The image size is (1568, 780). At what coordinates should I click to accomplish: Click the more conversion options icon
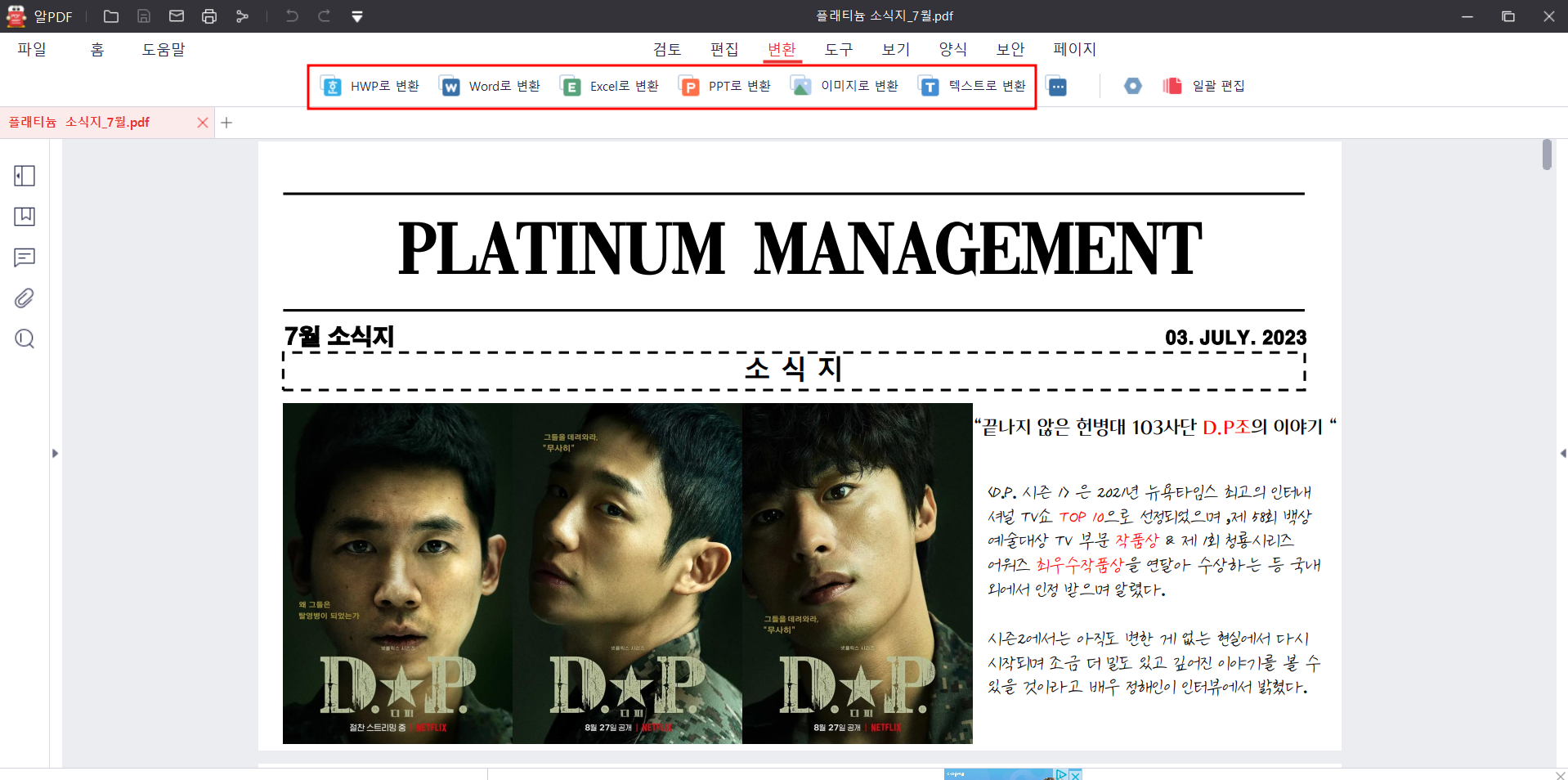coord(1057,87)
